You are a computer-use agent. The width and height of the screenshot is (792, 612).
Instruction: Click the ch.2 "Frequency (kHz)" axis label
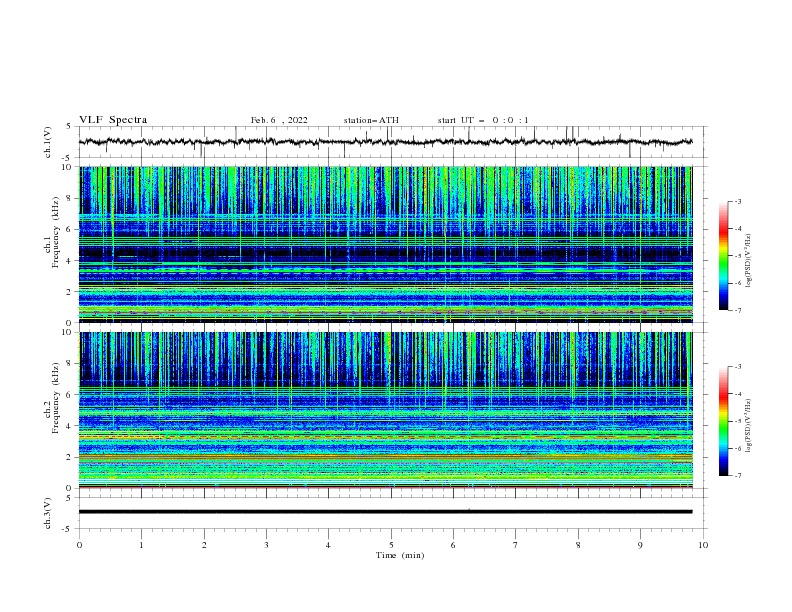pos(56,397)
